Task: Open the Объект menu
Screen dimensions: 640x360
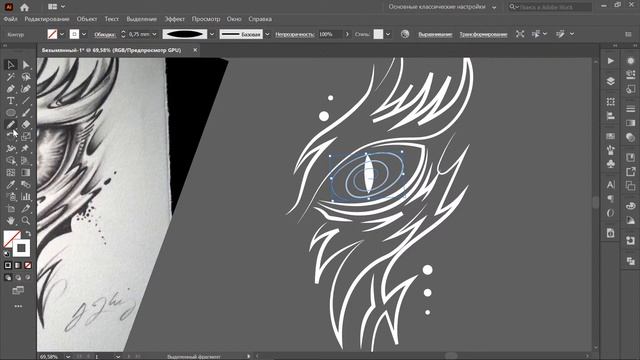Action: point(87,19)
